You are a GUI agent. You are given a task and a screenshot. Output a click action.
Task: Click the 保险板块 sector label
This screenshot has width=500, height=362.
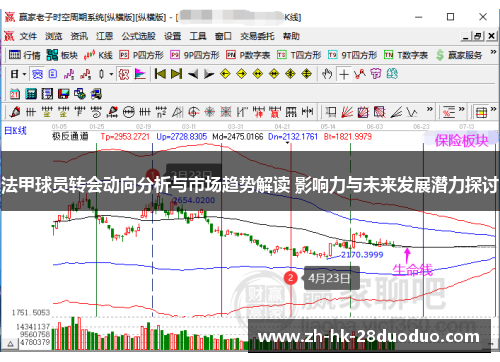[461, 141]
